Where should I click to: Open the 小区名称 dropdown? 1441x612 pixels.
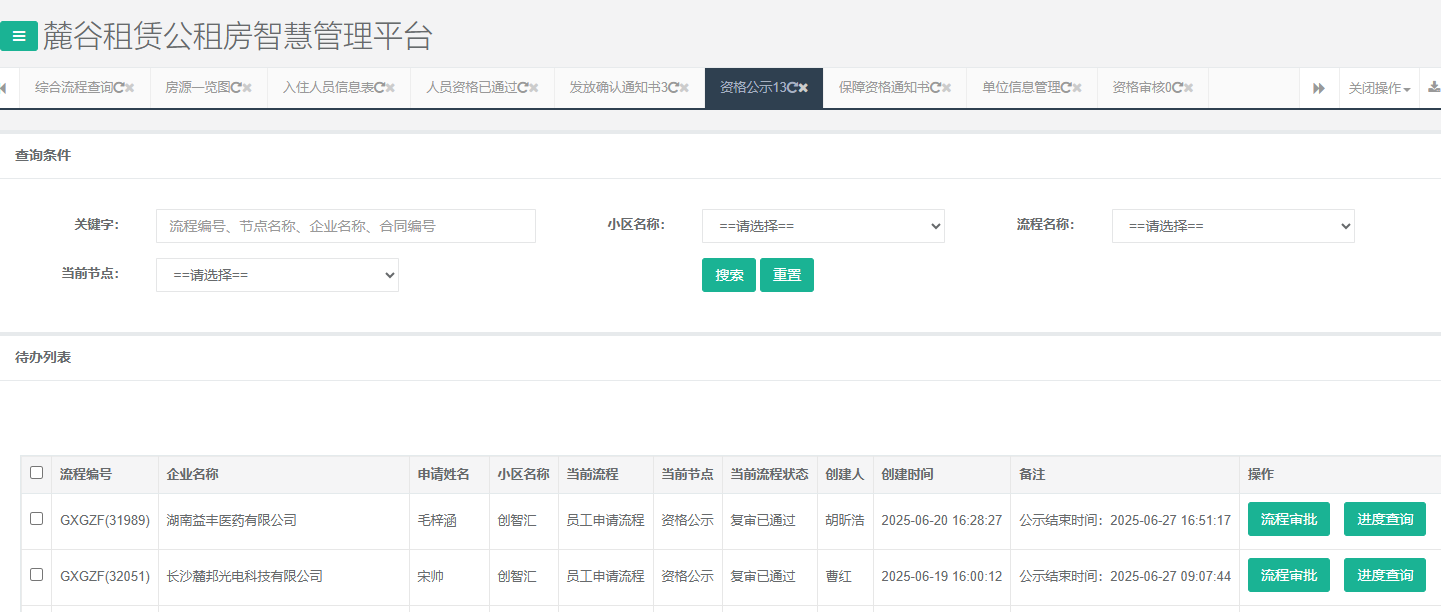(823, 226)
